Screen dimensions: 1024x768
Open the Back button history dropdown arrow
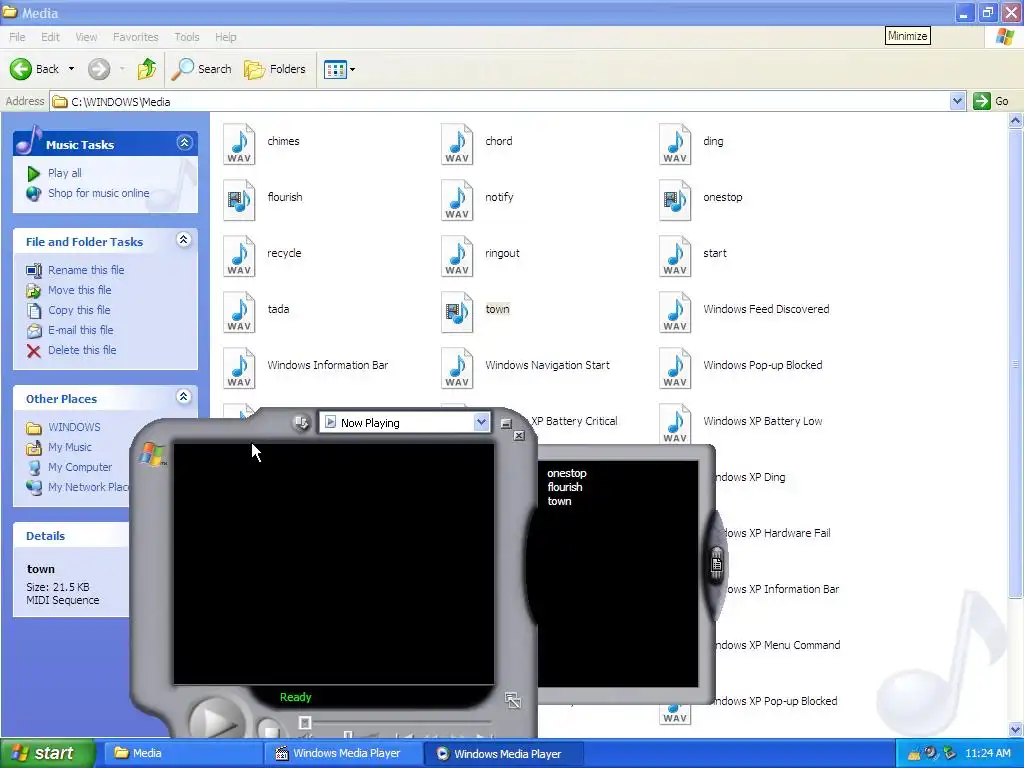pos(71,69)
